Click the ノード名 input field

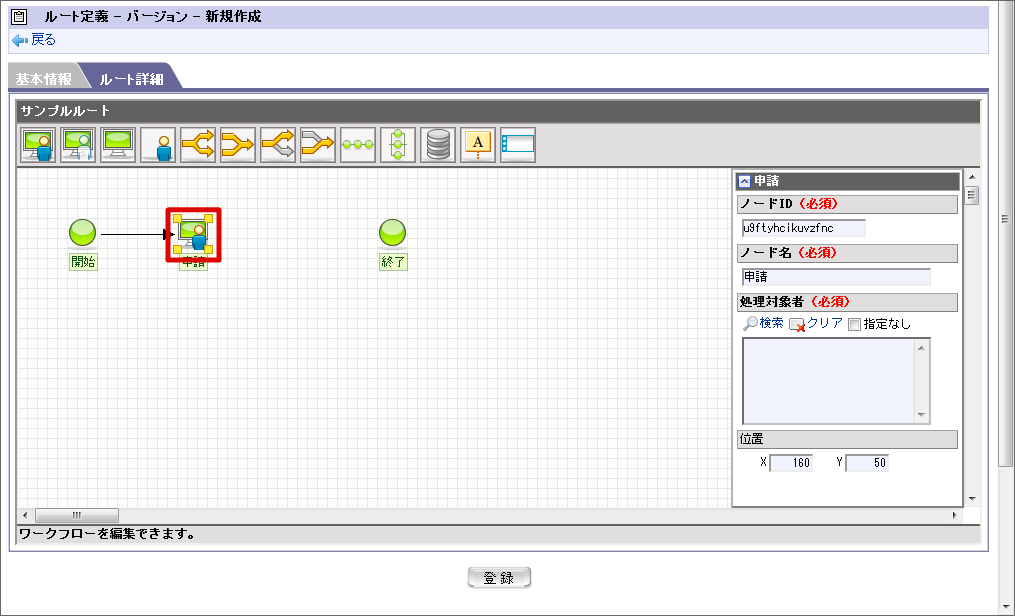(x=836, y=277)
